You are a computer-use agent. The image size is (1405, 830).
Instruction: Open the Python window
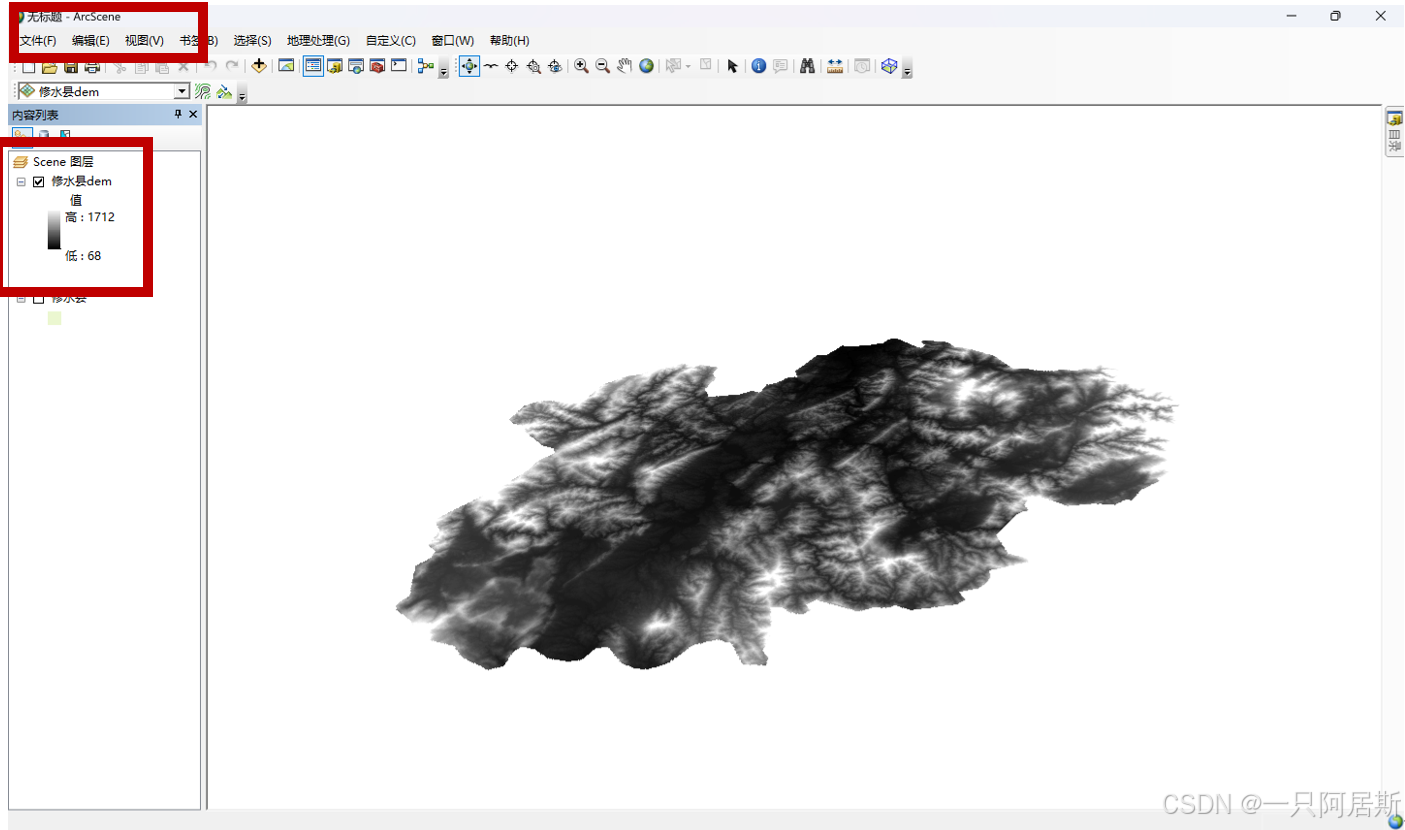(398, 66)
